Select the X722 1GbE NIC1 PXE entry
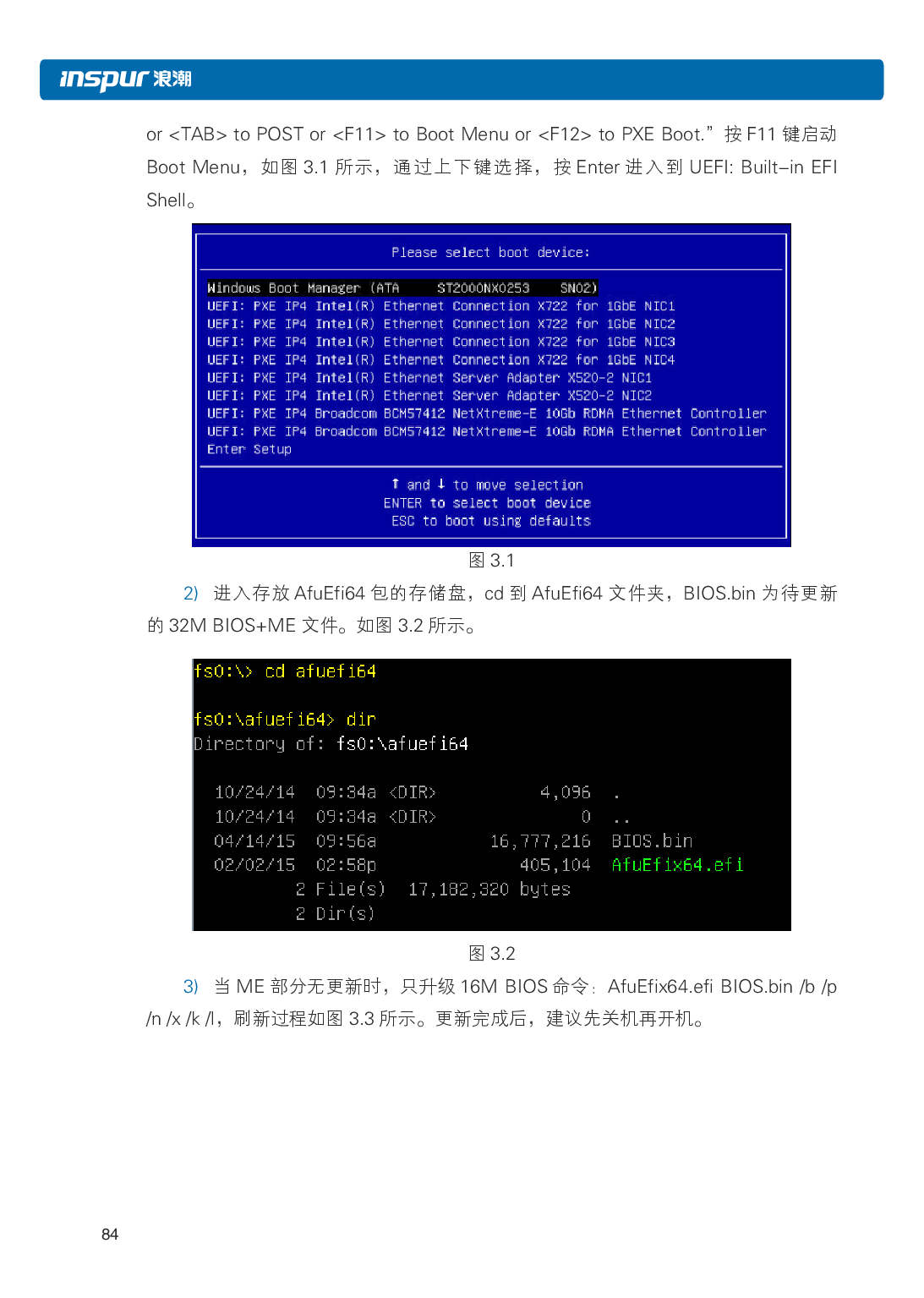924x1298 pixels. click(440, 306)
